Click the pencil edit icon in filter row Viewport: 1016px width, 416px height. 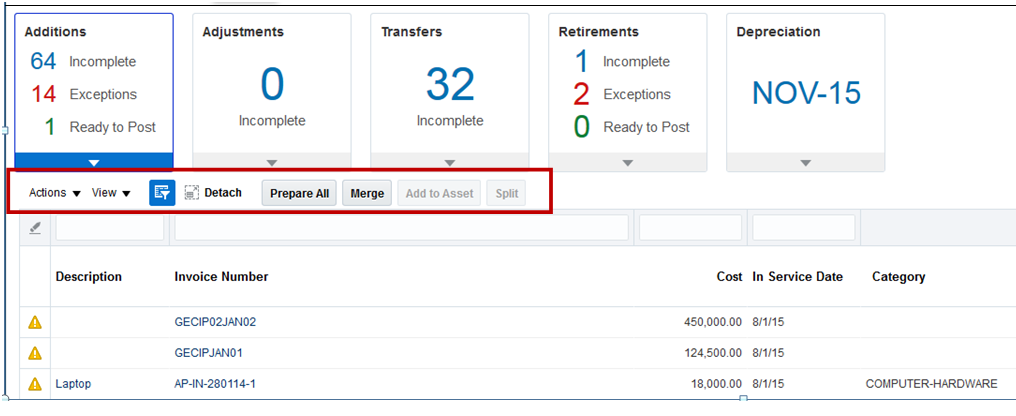point(35,228)
